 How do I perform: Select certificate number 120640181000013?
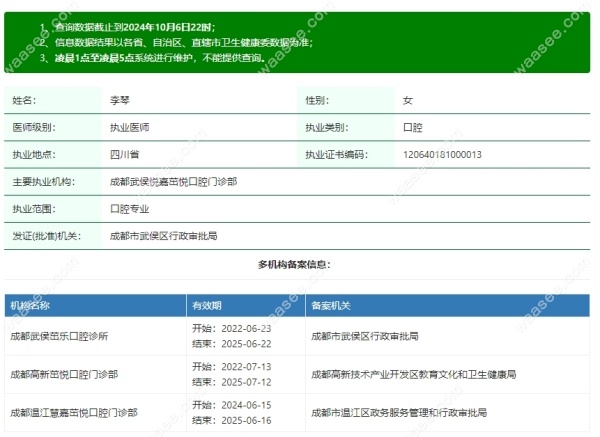coord(442,155)
